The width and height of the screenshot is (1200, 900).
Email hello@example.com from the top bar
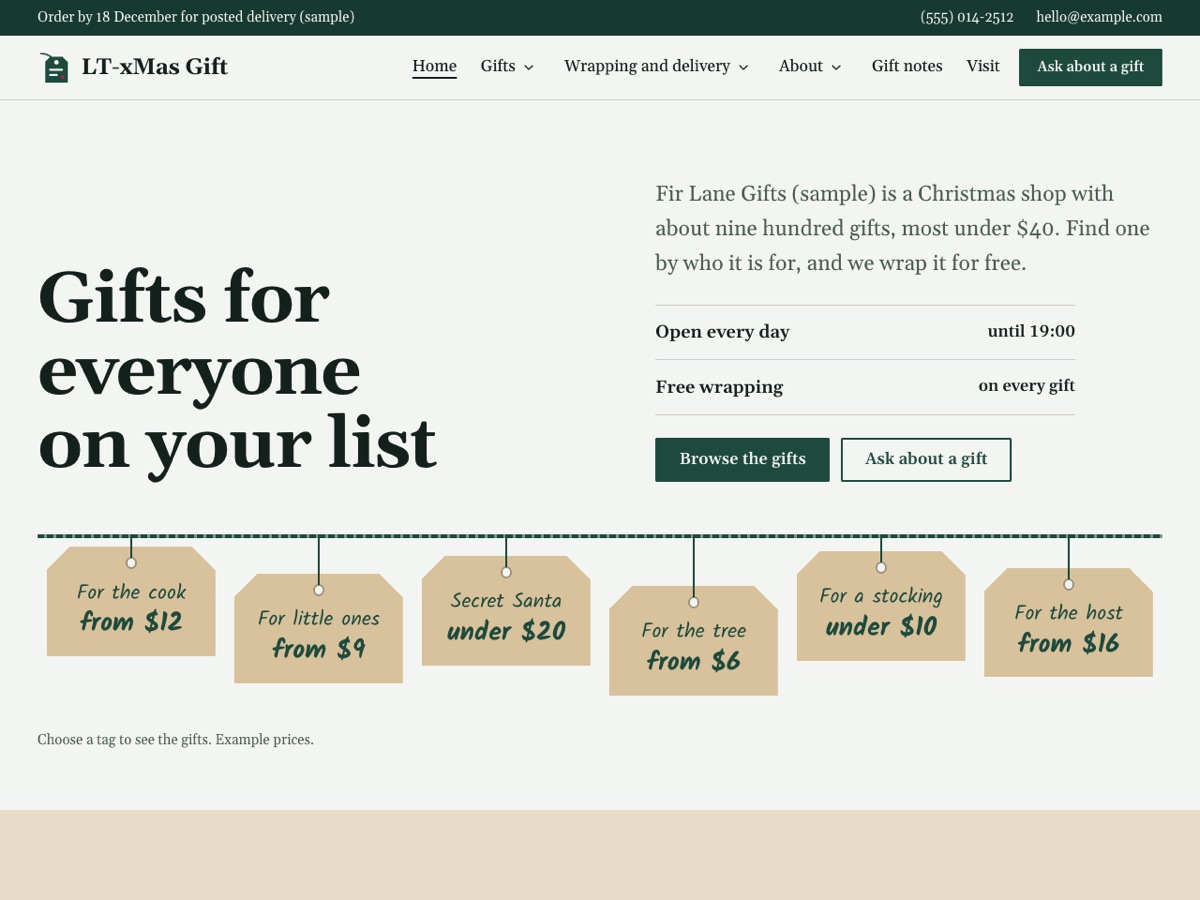(x=1099, y=17)
